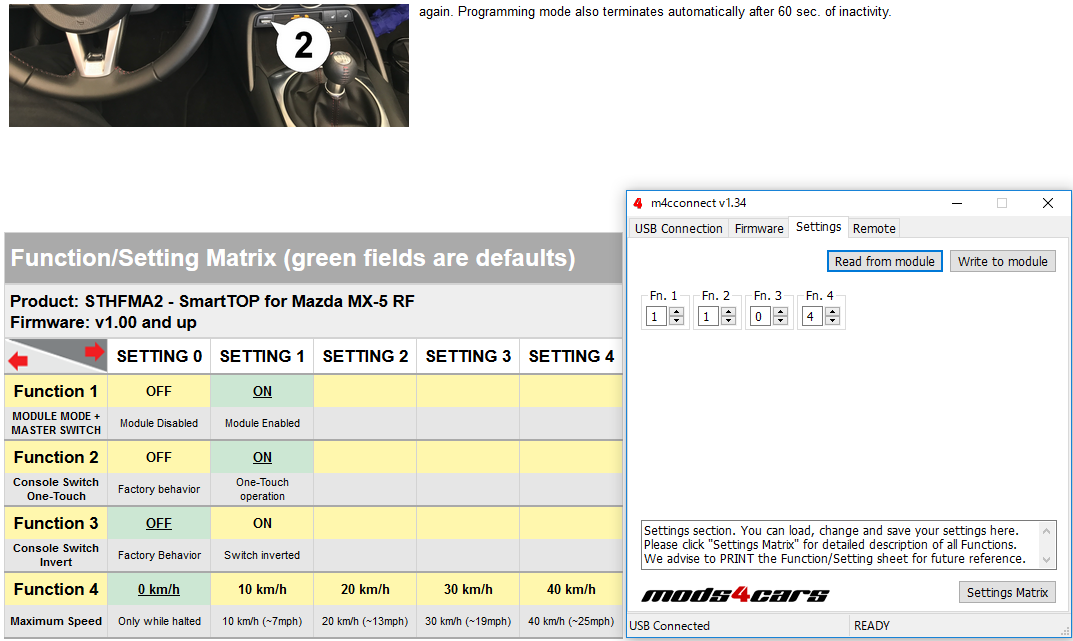The image size is (1073, 641).
Task: Click Function 3 ON cell
Action: (262, 523)
